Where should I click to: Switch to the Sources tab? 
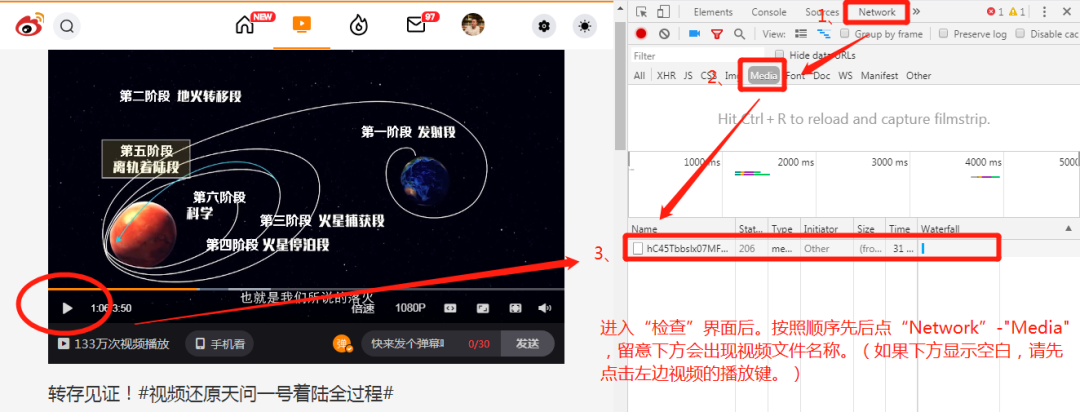(822, 12)
